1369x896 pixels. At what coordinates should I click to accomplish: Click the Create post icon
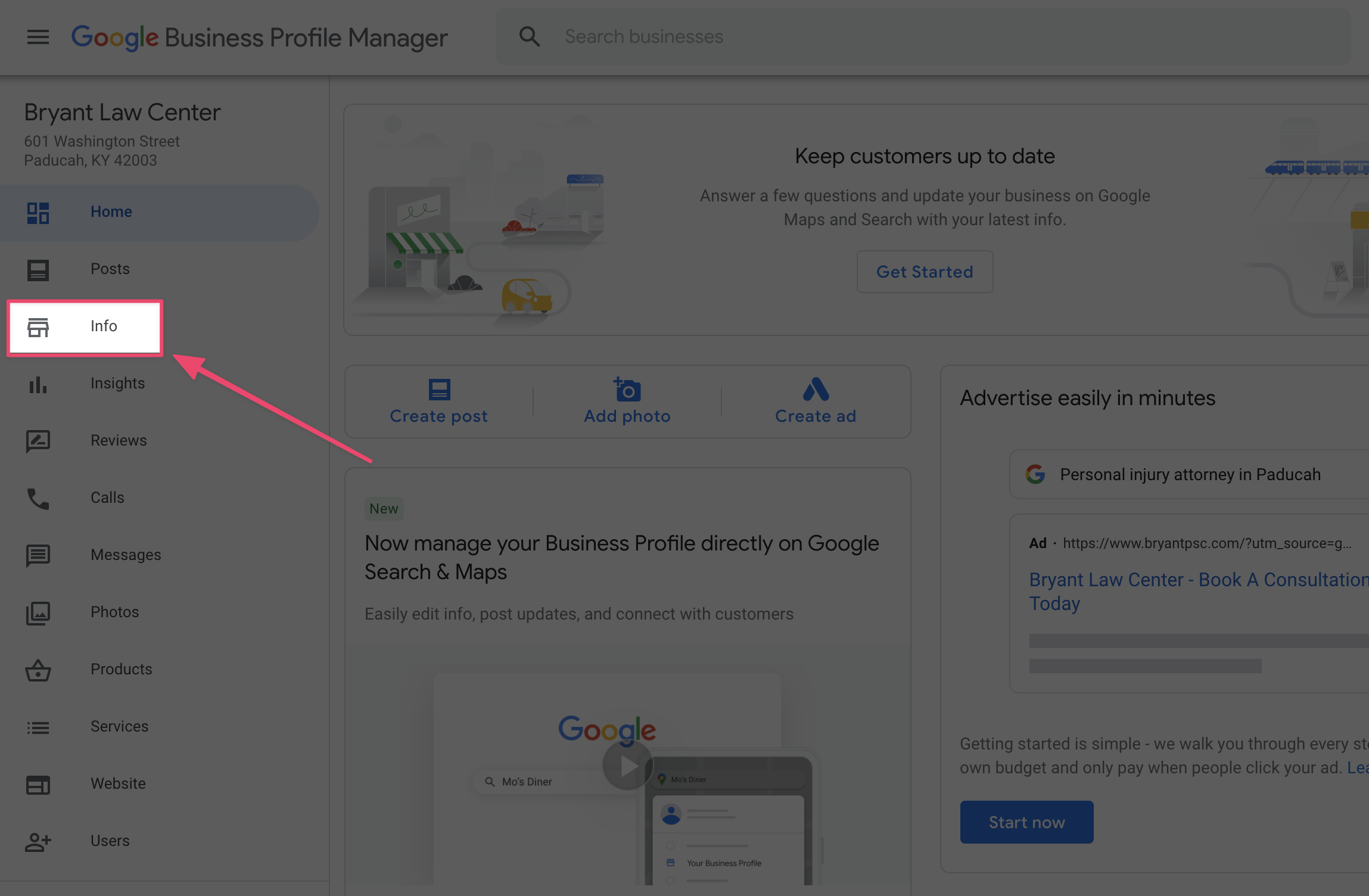point(440,390)
